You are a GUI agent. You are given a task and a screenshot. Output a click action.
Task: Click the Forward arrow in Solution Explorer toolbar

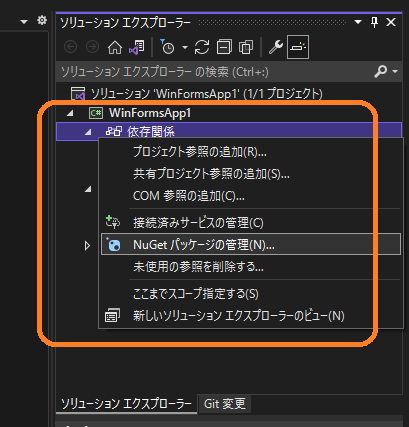click(92, 47)
